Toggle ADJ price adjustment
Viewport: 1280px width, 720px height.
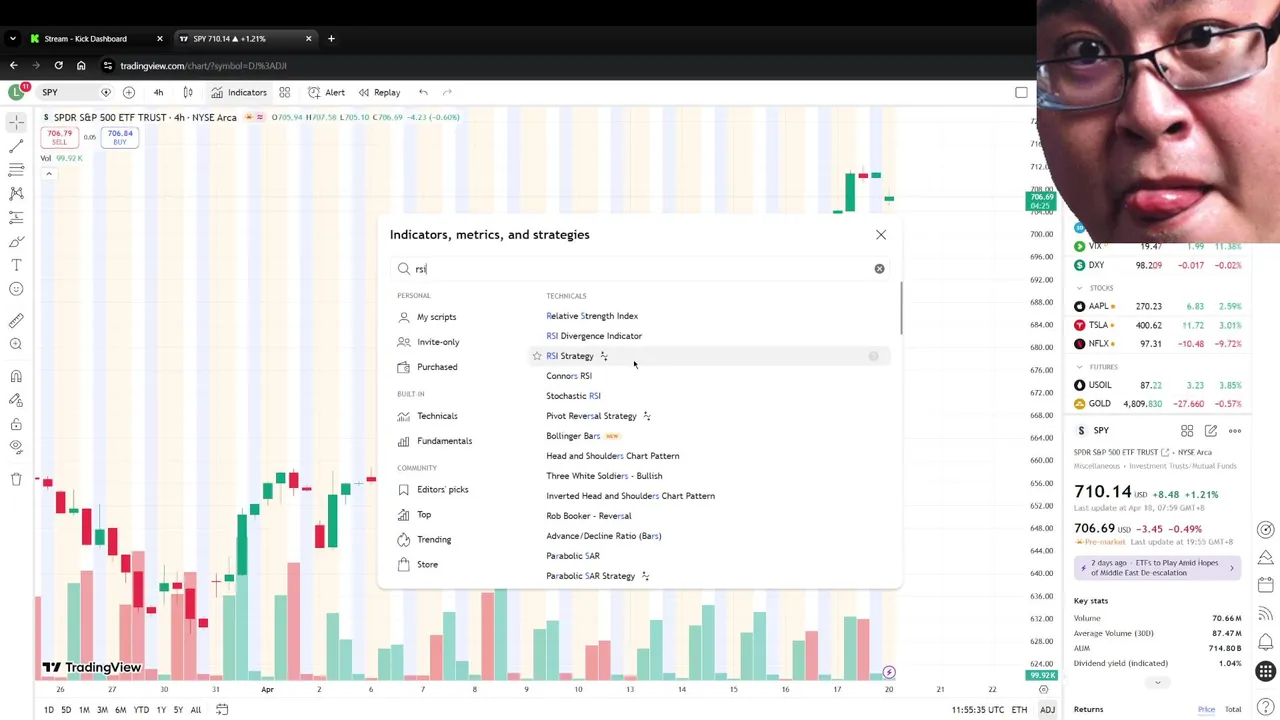click(x=1047, y=710)
